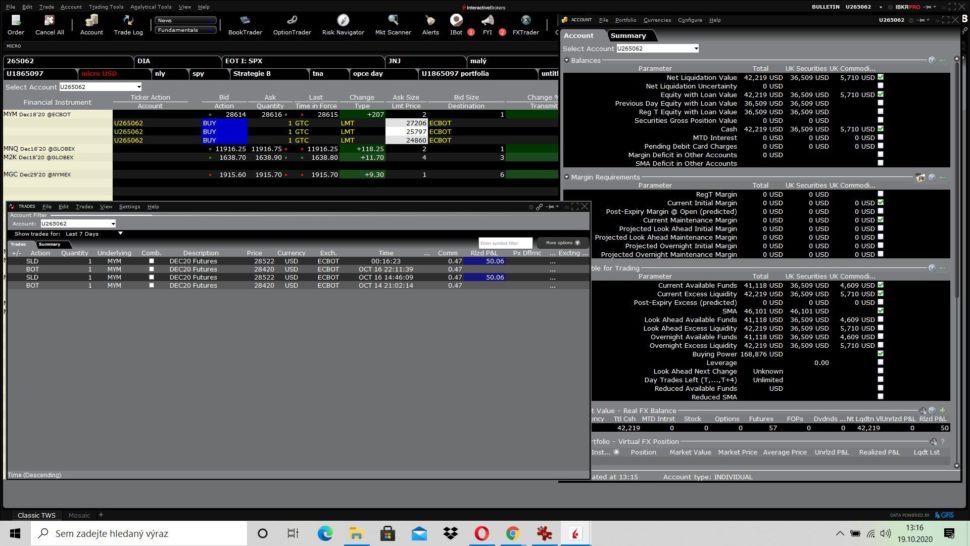Click the Available for Trading help icon
The width and height of the screenshot is (970, 546).
pos(932,268)
